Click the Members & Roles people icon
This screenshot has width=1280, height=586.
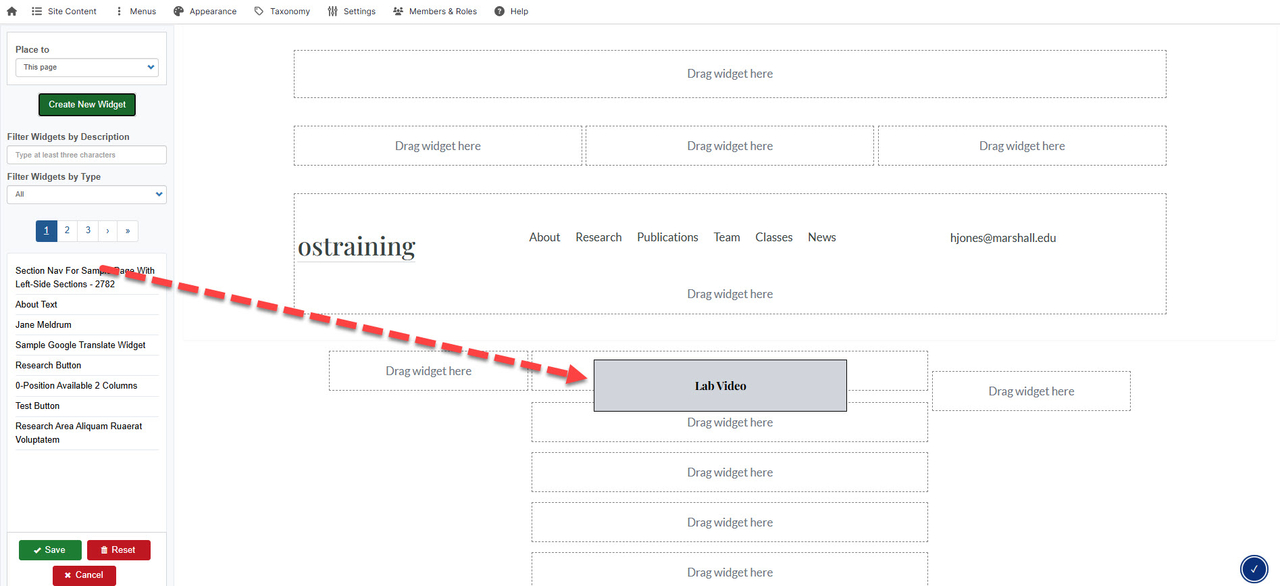pyautogui.click(x=398, y=11)
